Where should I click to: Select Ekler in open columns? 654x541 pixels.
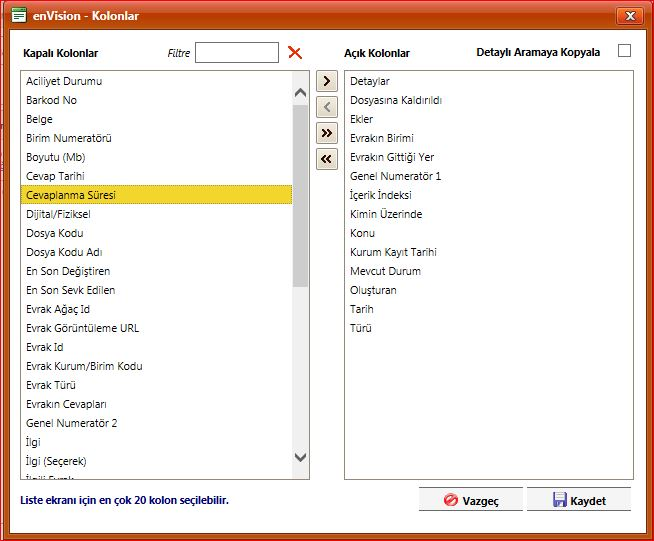[x=489, y=119]
